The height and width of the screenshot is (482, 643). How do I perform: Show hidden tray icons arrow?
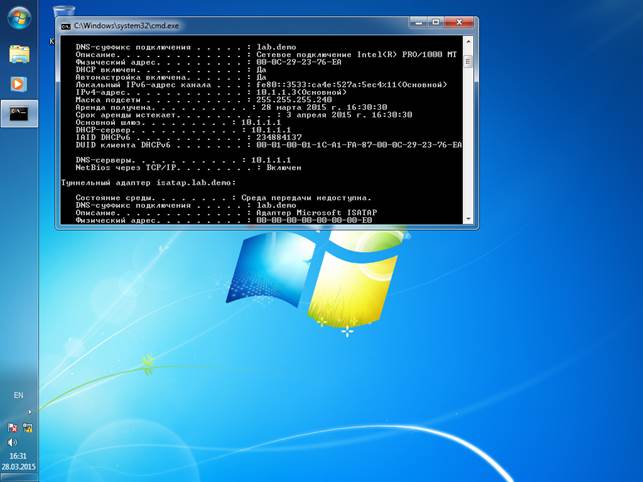(30, 412)
